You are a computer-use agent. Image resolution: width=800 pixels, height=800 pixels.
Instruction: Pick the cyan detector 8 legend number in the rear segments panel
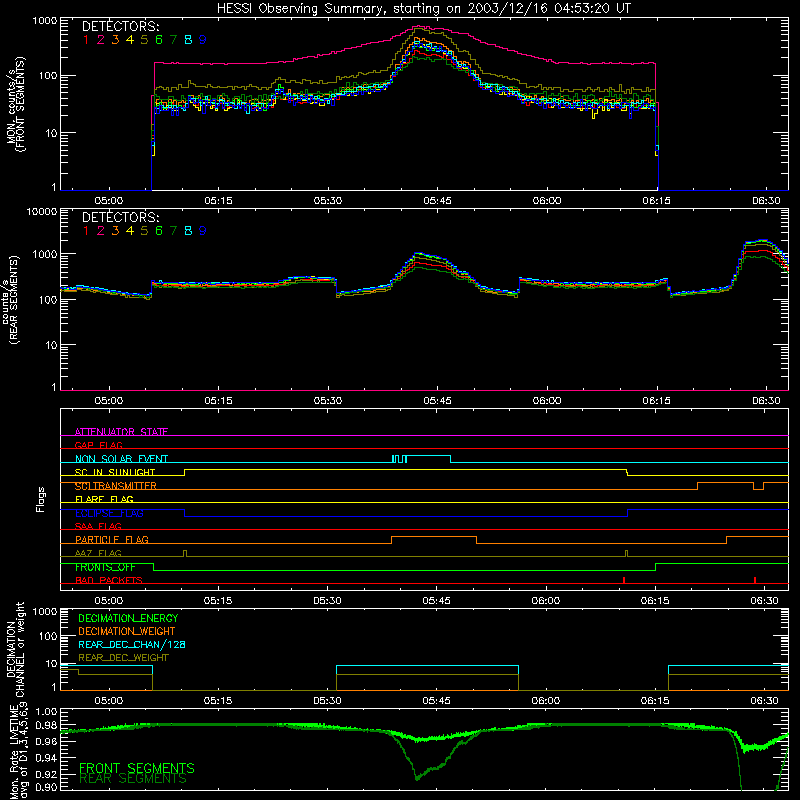click(188, 231)
